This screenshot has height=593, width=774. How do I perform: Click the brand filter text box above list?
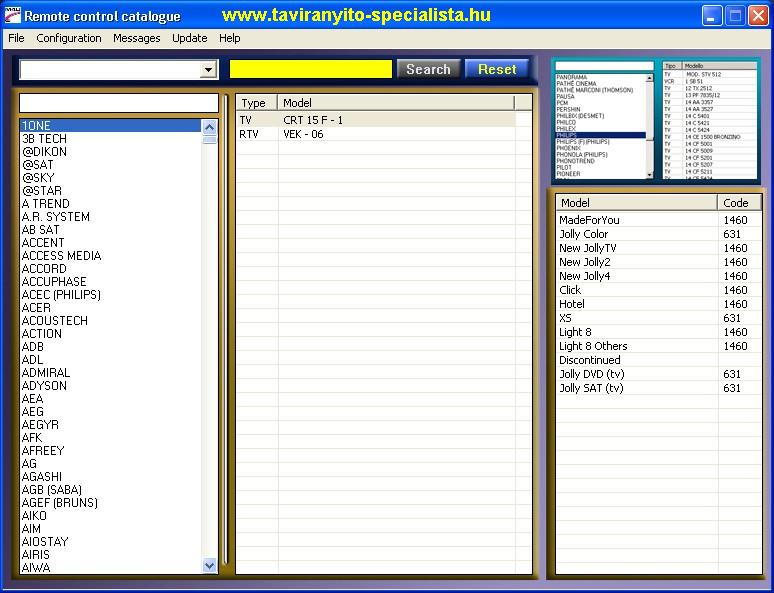pos(118,103)
